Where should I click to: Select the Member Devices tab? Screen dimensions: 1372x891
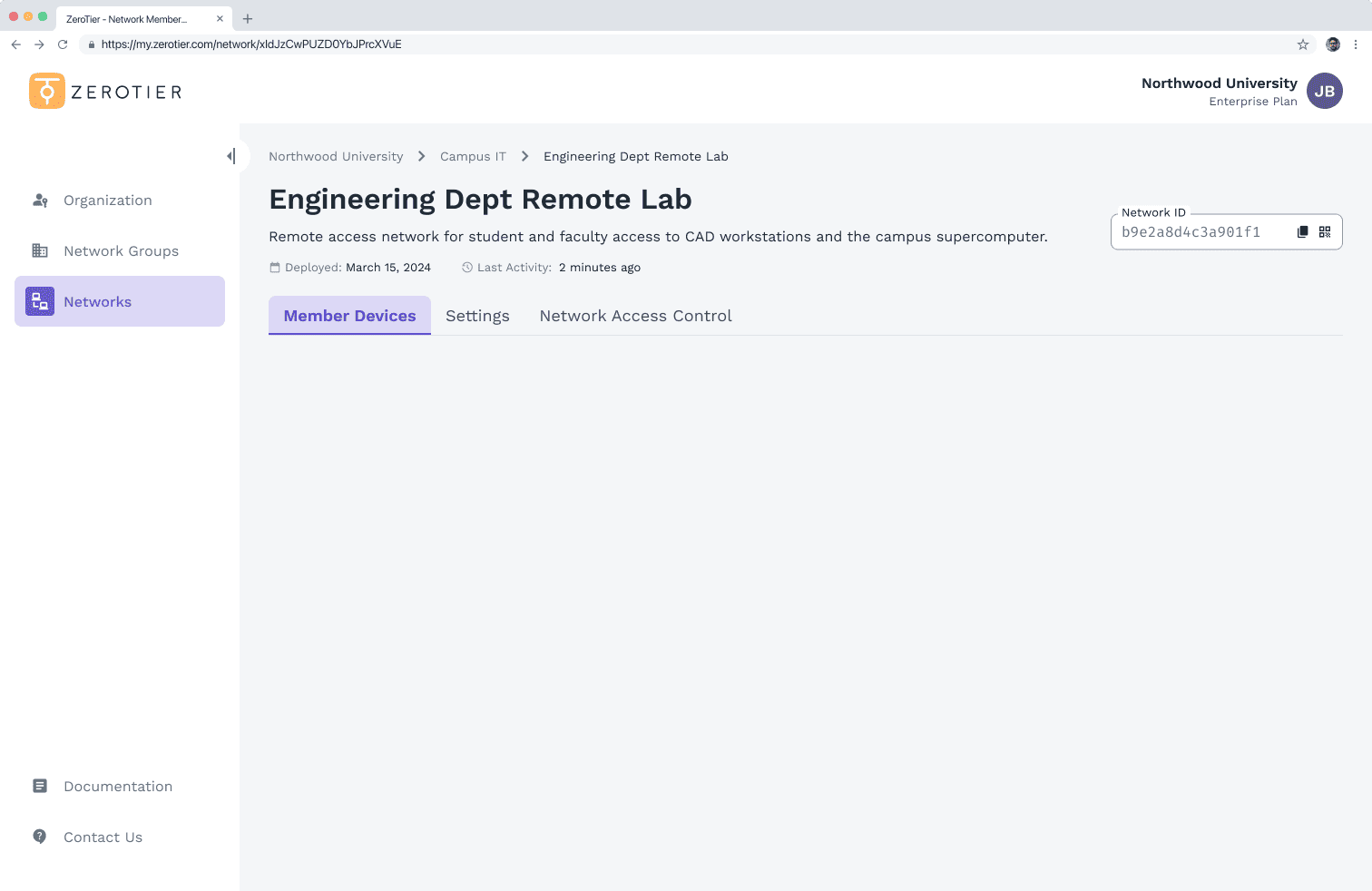349,316
